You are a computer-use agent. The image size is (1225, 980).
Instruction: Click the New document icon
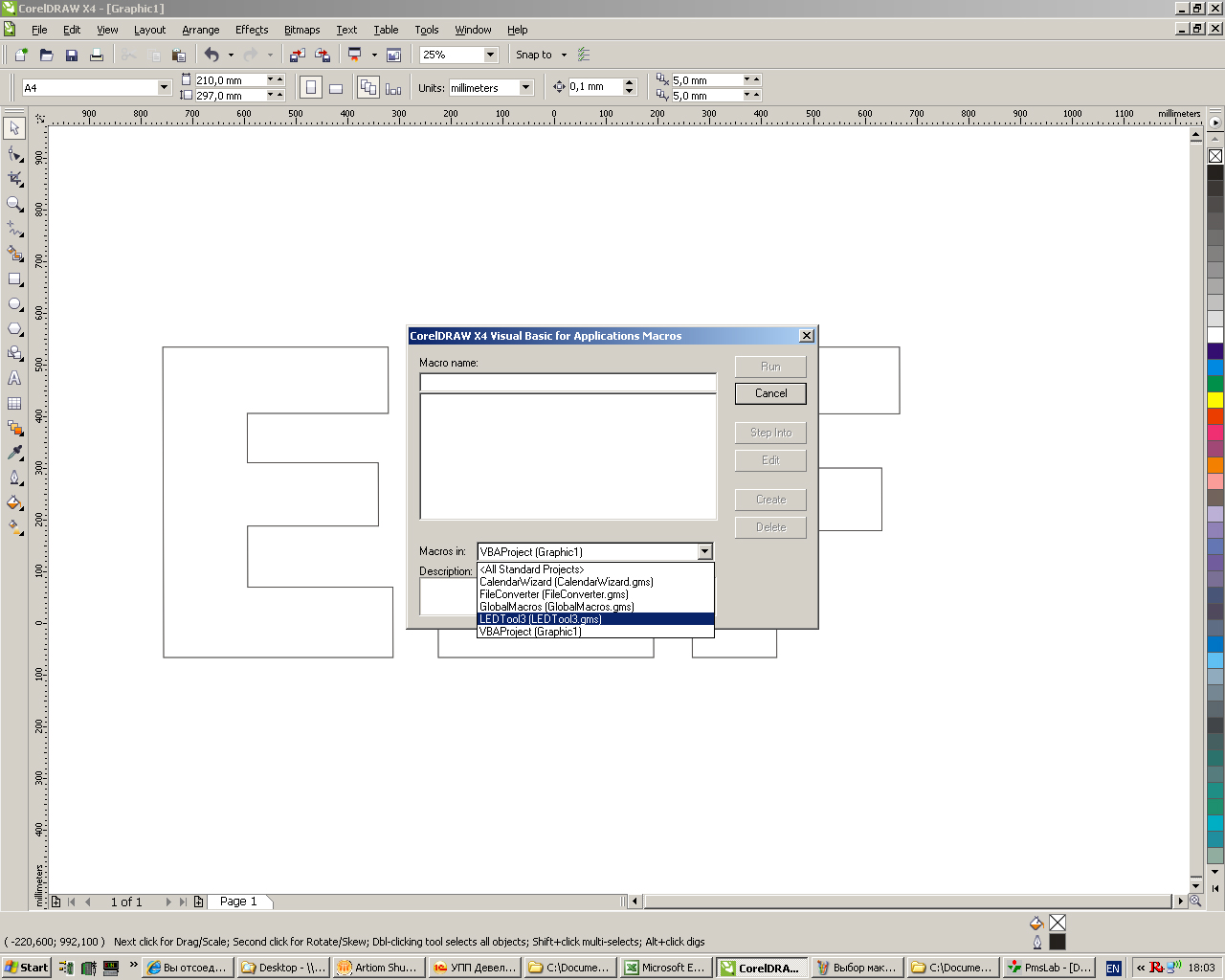click(21, 55)
